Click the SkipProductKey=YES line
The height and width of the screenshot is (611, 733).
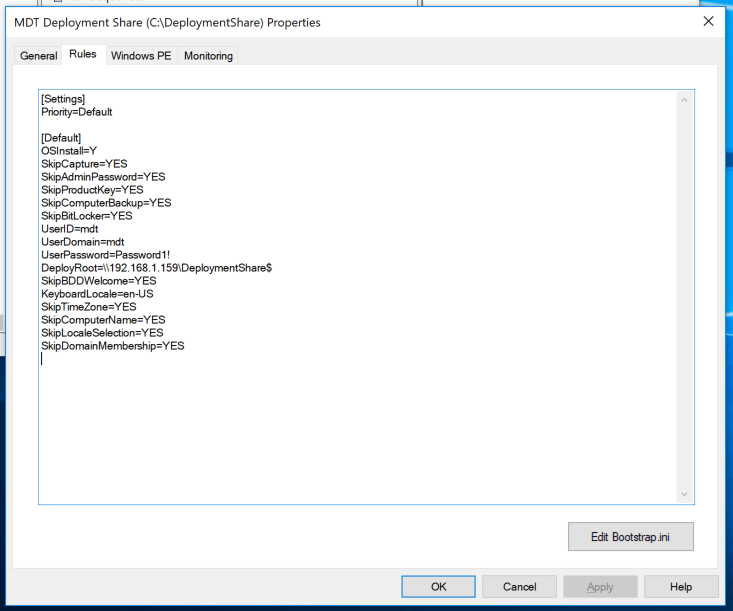(92, 190)
